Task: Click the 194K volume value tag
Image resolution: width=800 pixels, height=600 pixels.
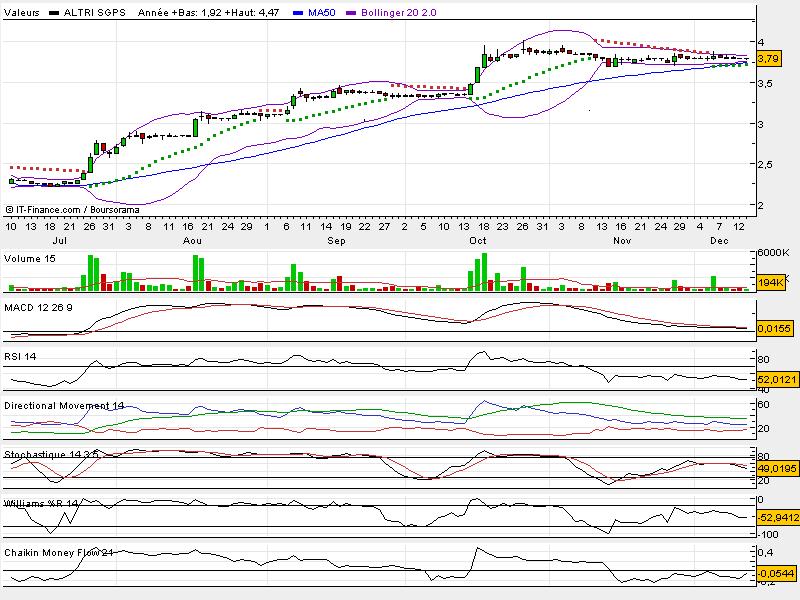Action: click(x=771, y=282)
